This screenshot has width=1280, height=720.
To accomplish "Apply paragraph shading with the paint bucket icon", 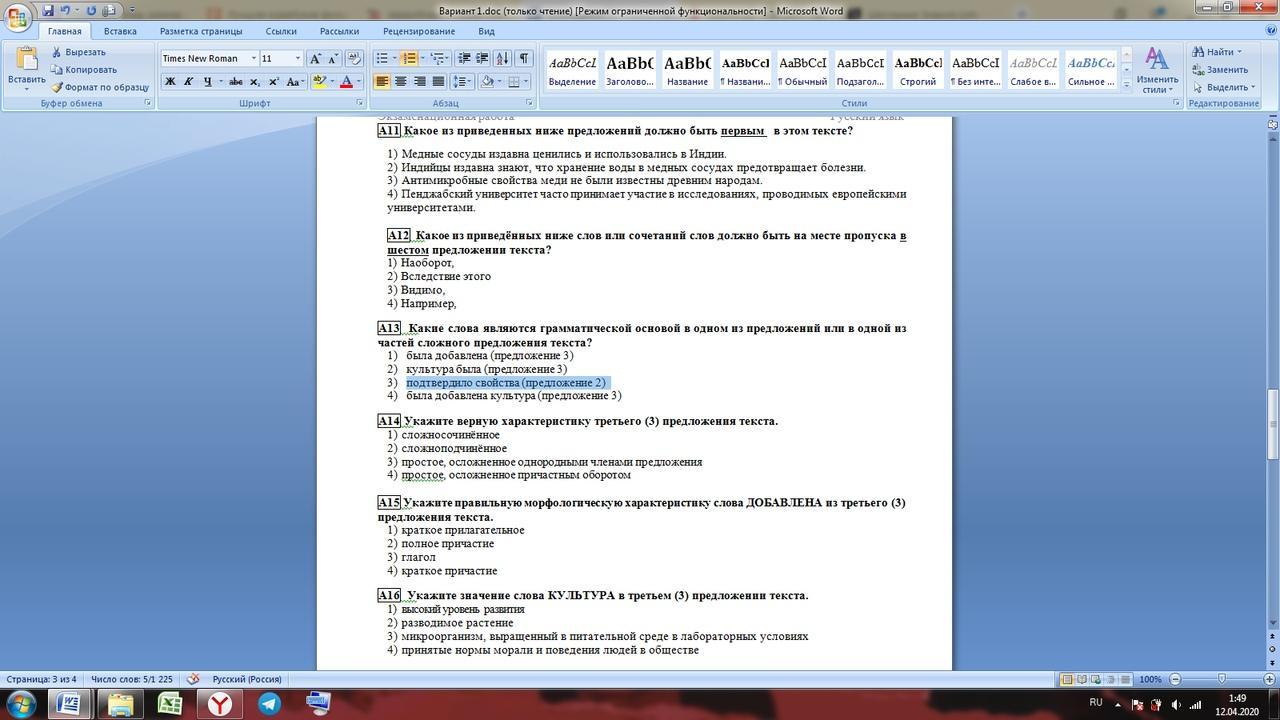I will [487, 82].
